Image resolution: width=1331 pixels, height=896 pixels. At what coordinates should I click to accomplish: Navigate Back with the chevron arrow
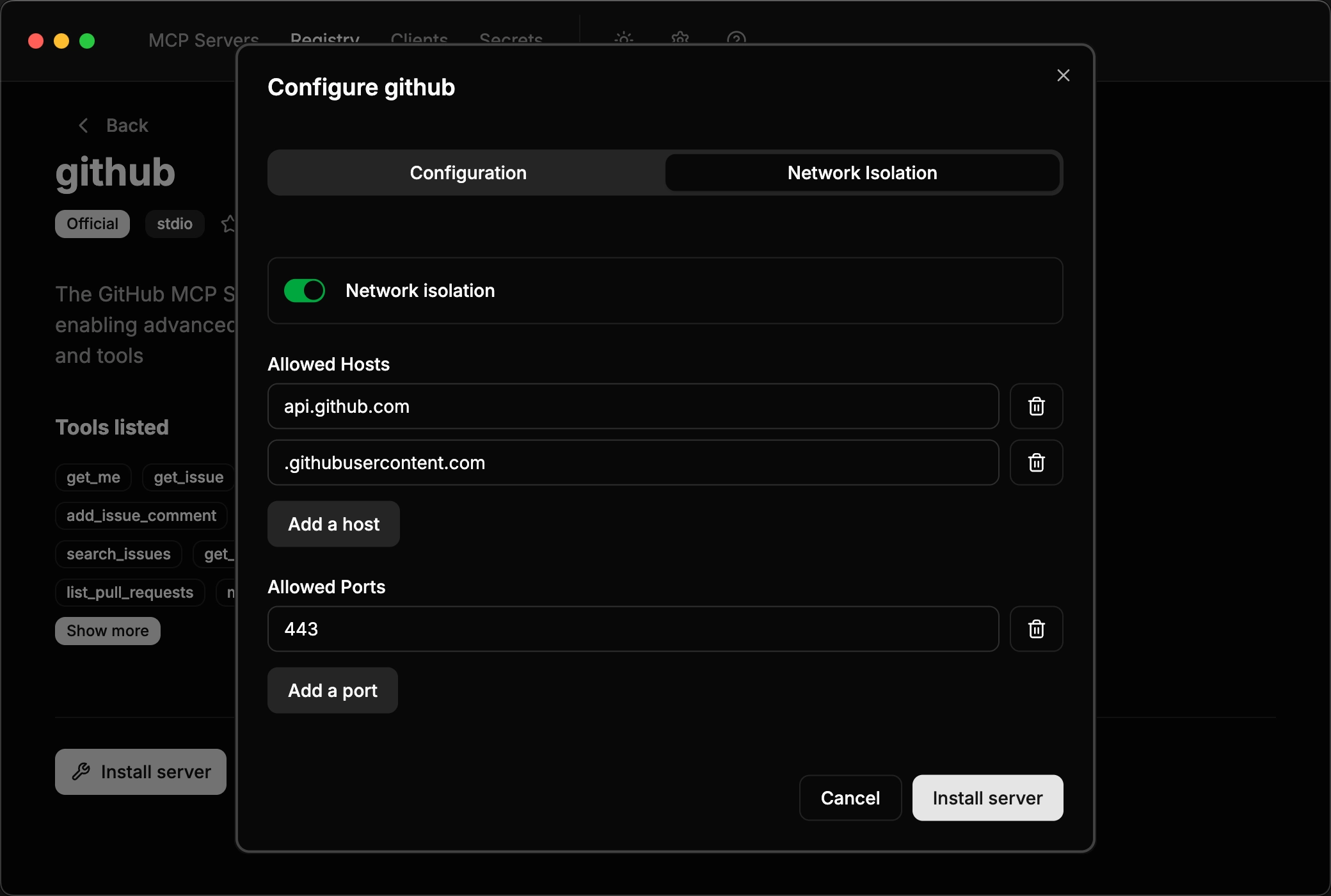pos(83,125)
